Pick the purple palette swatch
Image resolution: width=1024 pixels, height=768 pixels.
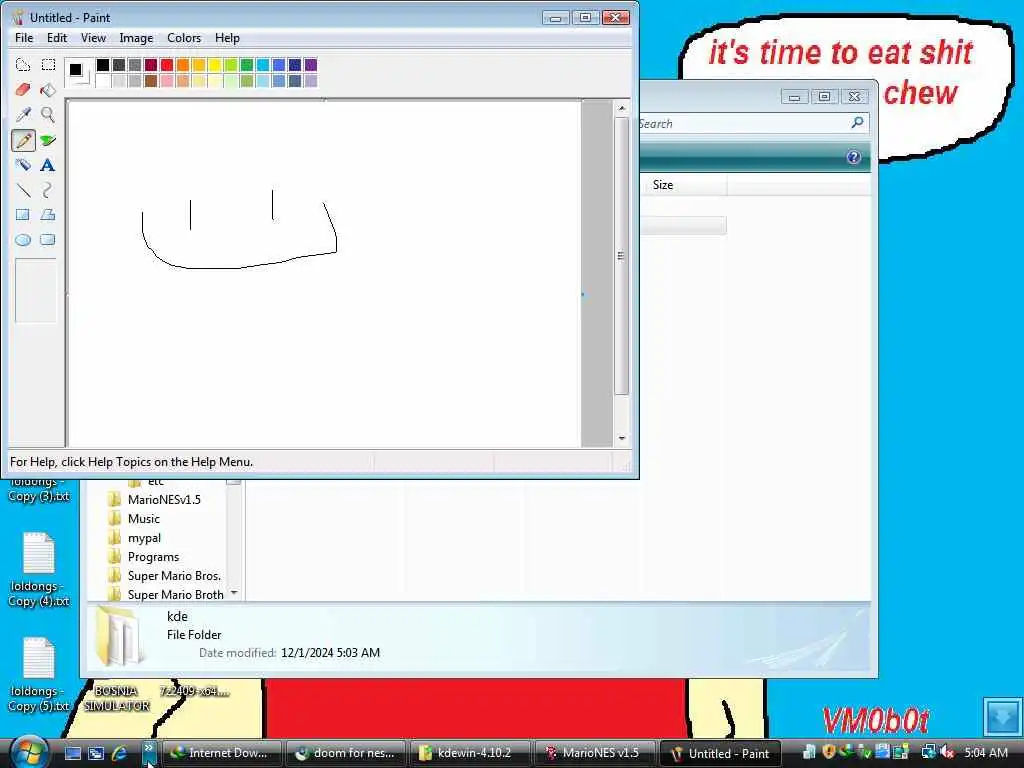(x=310, y=65)
